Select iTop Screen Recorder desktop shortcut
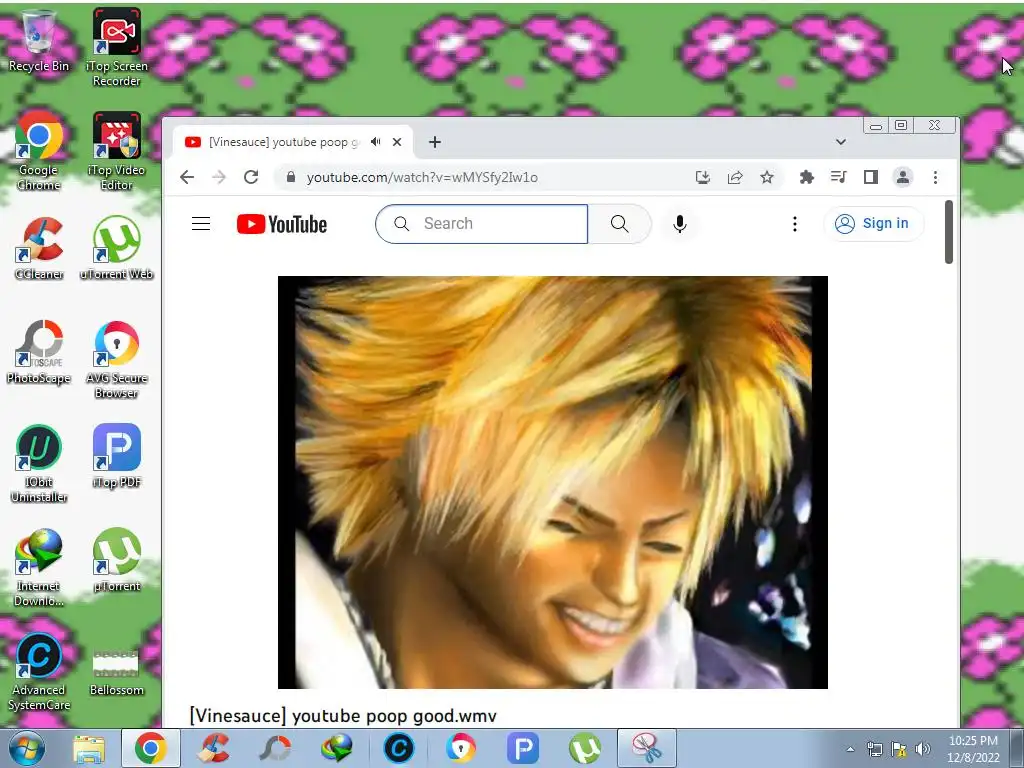1024x768 pixels. (x=116, y=46)
